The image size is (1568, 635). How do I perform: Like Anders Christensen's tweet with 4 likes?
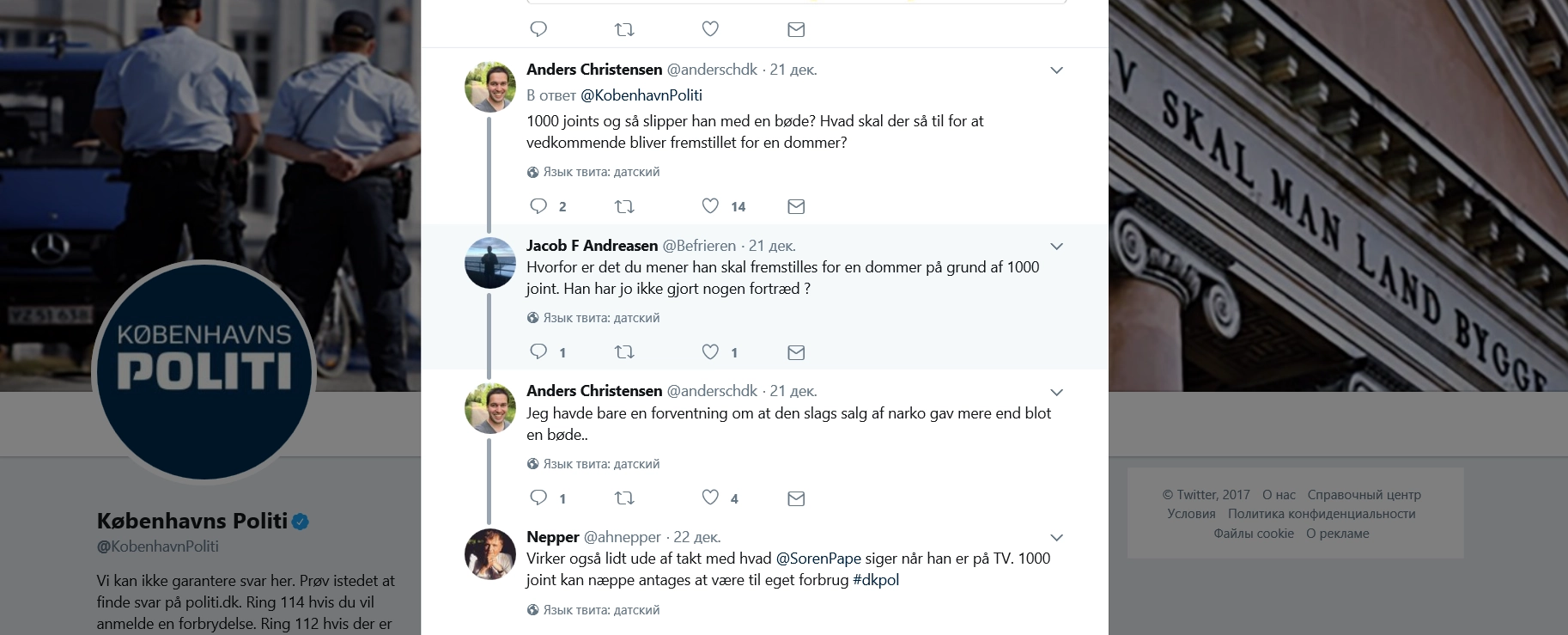[x=710, y=498]
